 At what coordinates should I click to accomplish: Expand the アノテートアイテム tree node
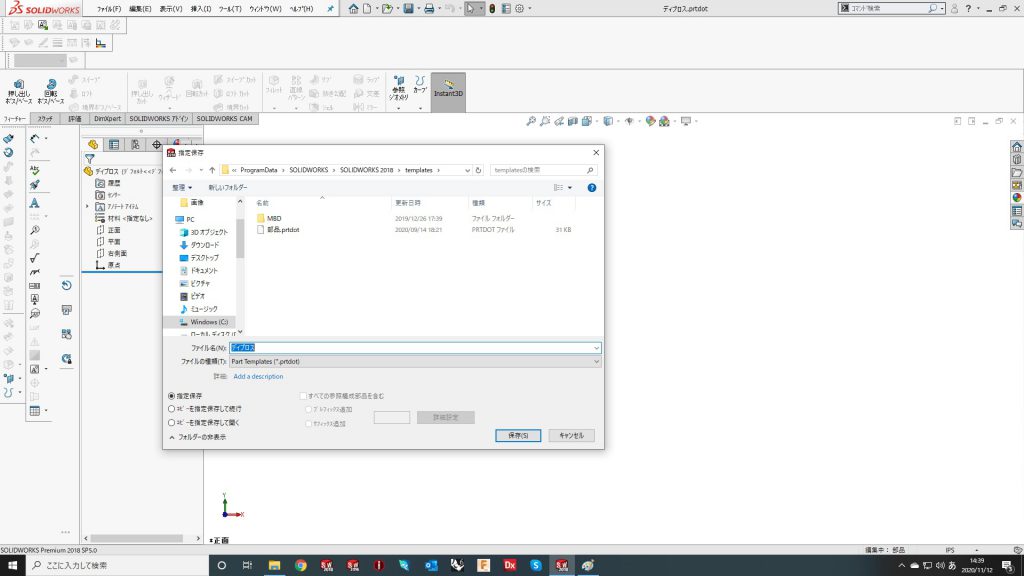(x=88, y=206)
